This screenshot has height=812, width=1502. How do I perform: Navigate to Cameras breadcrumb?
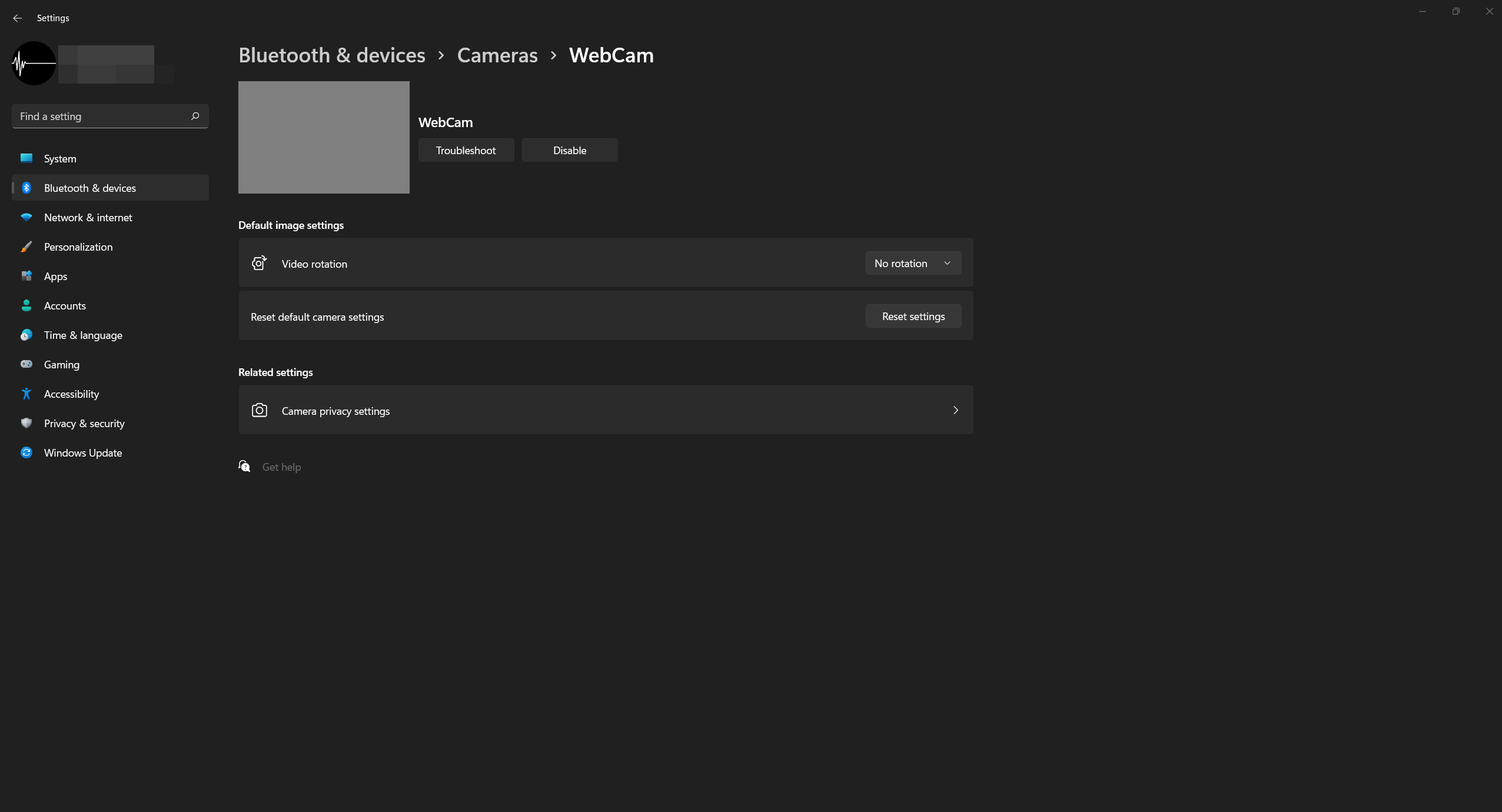click(x=497, y=55)
